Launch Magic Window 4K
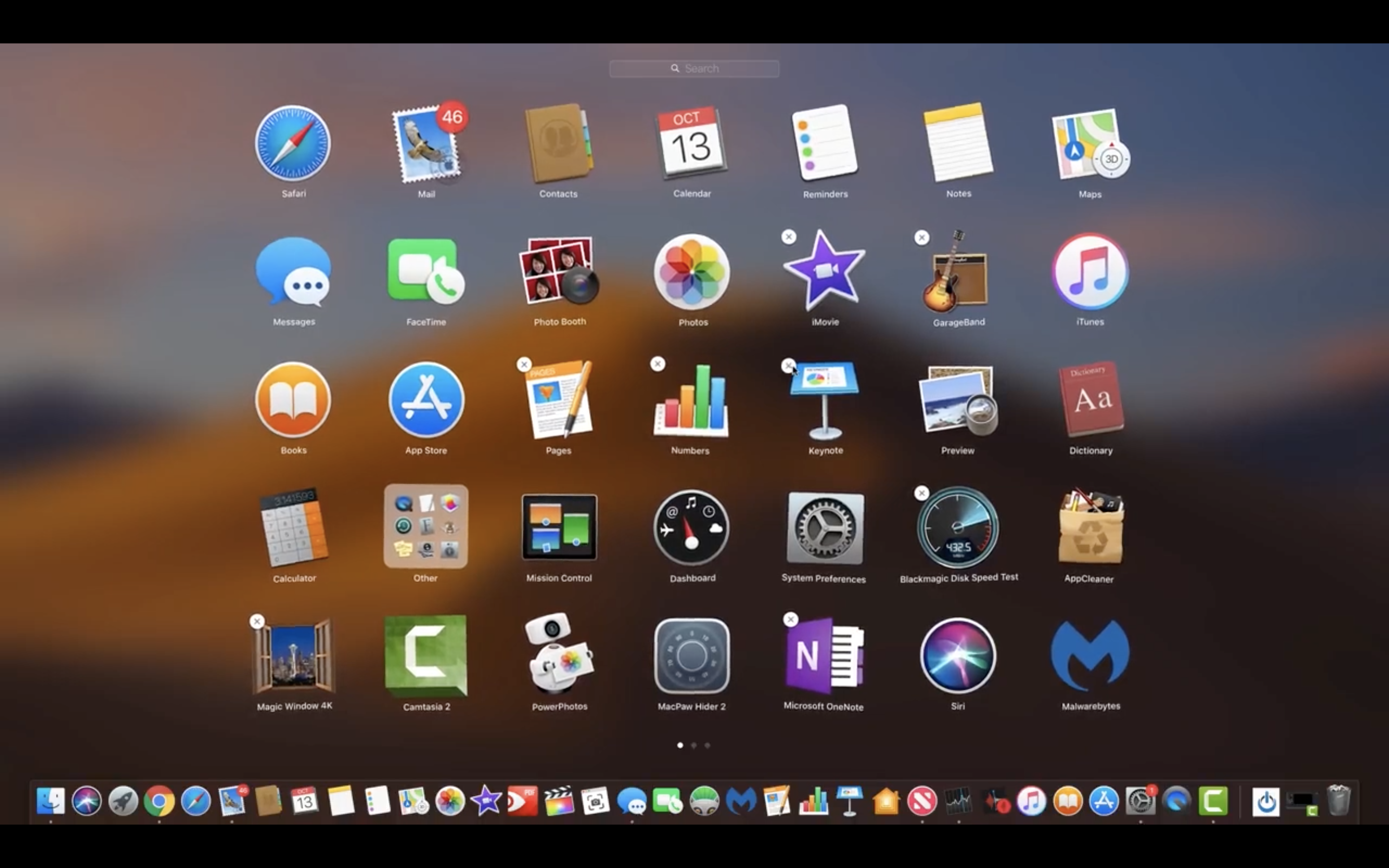The width and height of the screenshot is (1389, 868). point(294,656)
